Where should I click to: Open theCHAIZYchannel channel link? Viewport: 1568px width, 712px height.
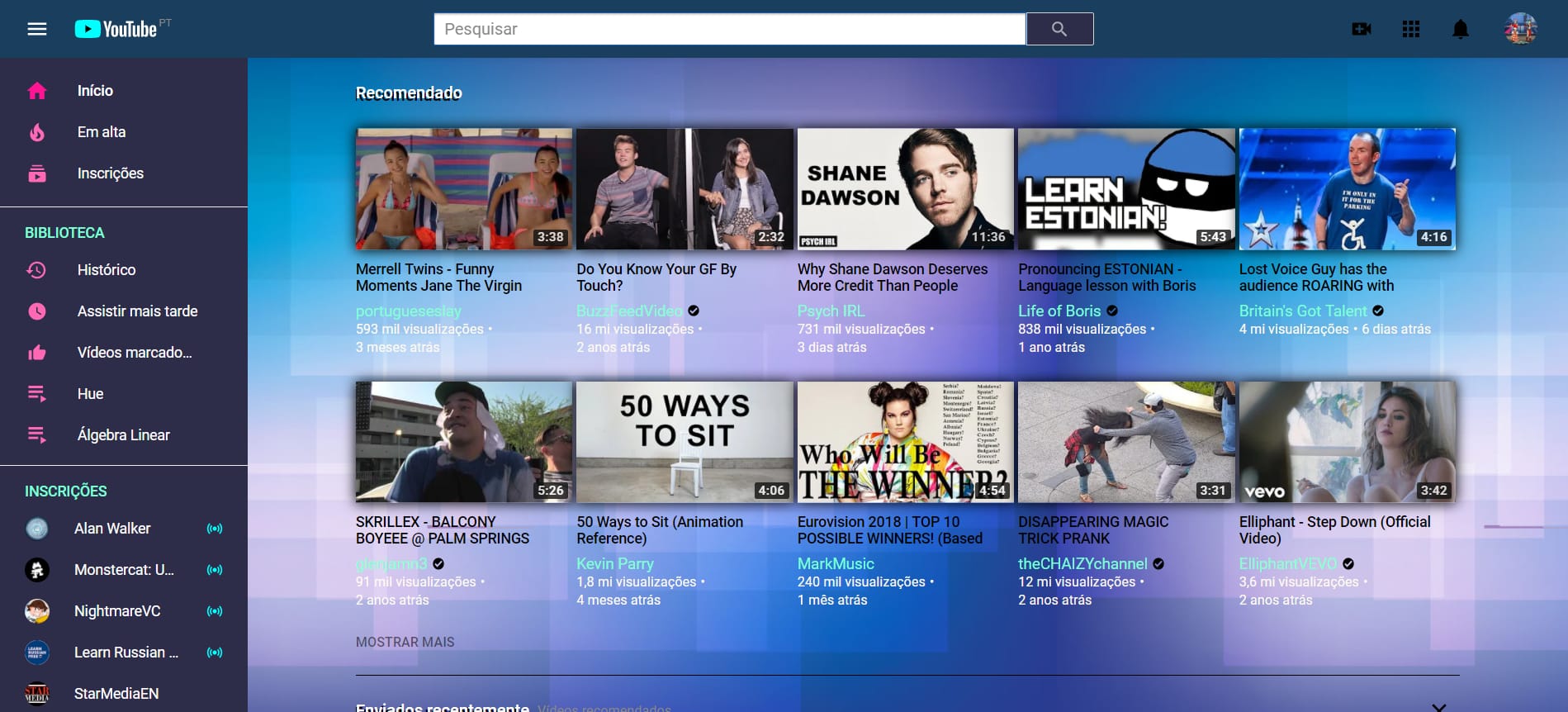1082,563
